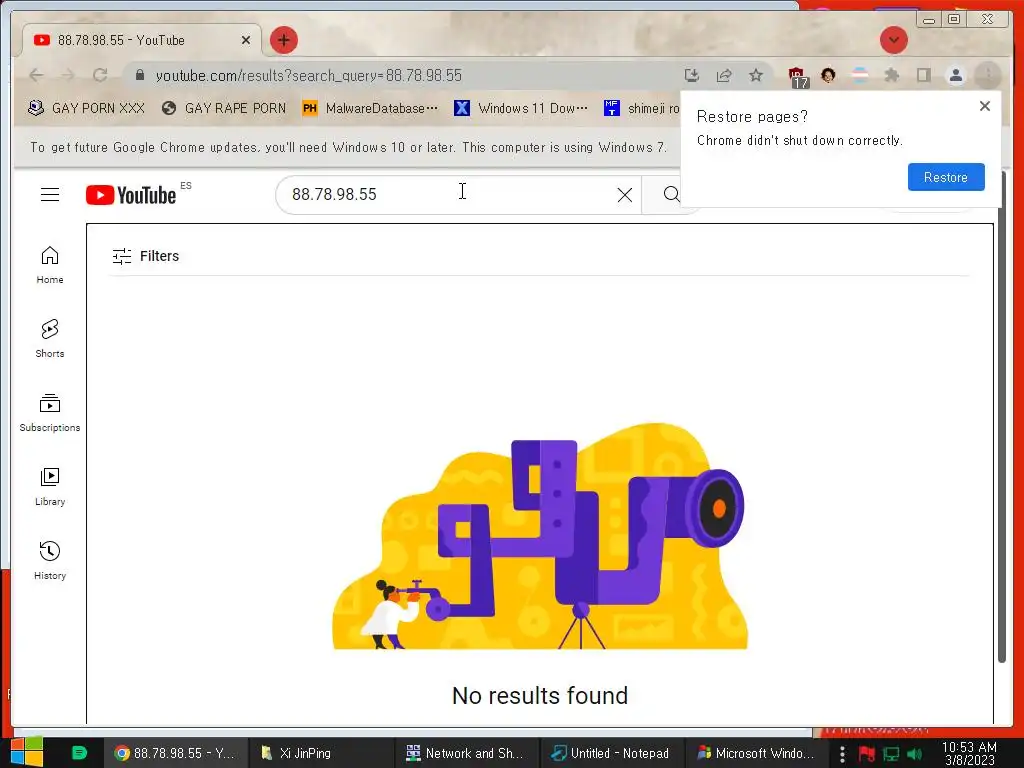Open the Windows 11 Dow… bookmark

(522, 108)
